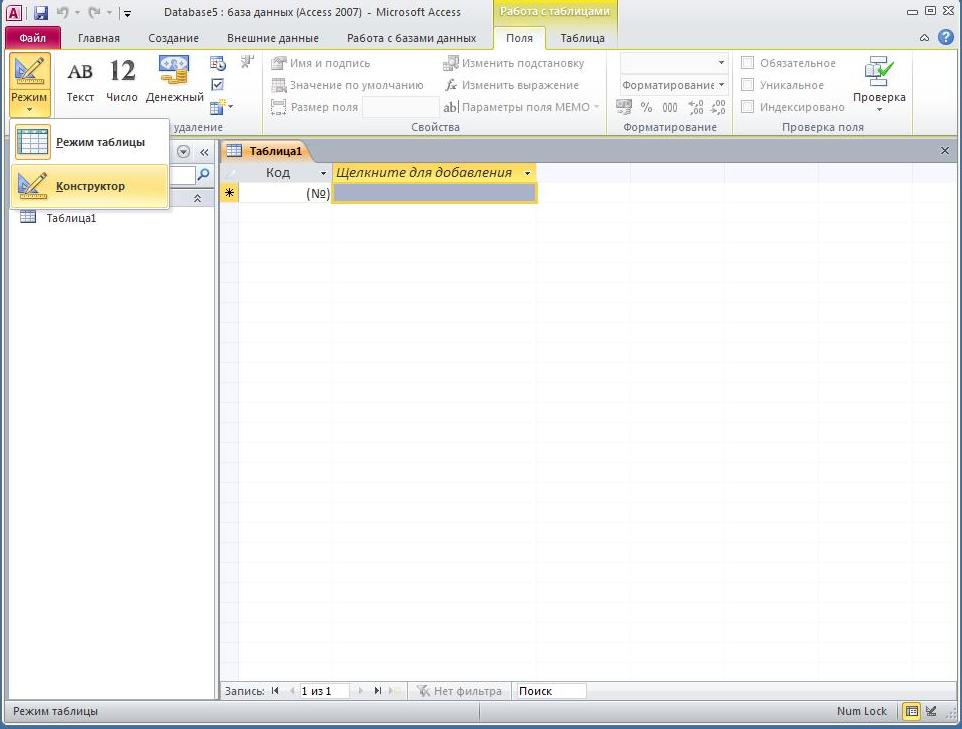This screenshot has height=729, width=962.
Task: Click the Размер поля input box
Action: click(x=401, y=107)
